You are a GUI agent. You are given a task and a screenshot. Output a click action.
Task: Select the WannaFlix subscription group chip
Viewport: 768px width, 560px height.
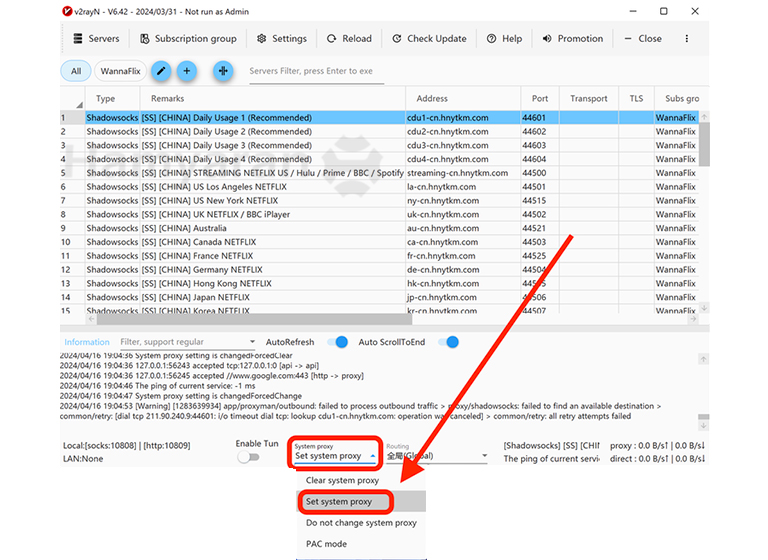pyautogui.click(x=120, y=71)
